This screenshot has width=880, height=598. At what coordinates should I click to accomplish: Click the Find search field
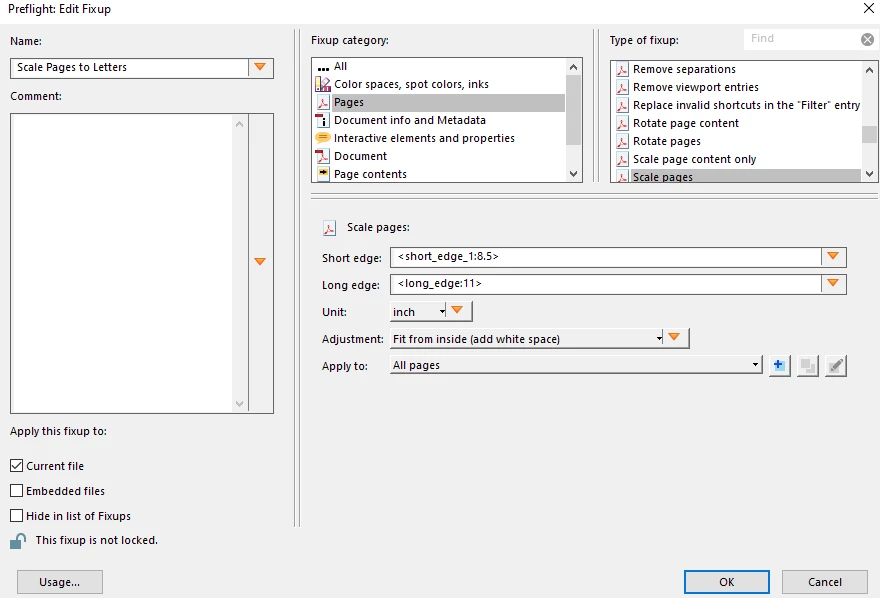pyautogui.click(x=803, y=39)
